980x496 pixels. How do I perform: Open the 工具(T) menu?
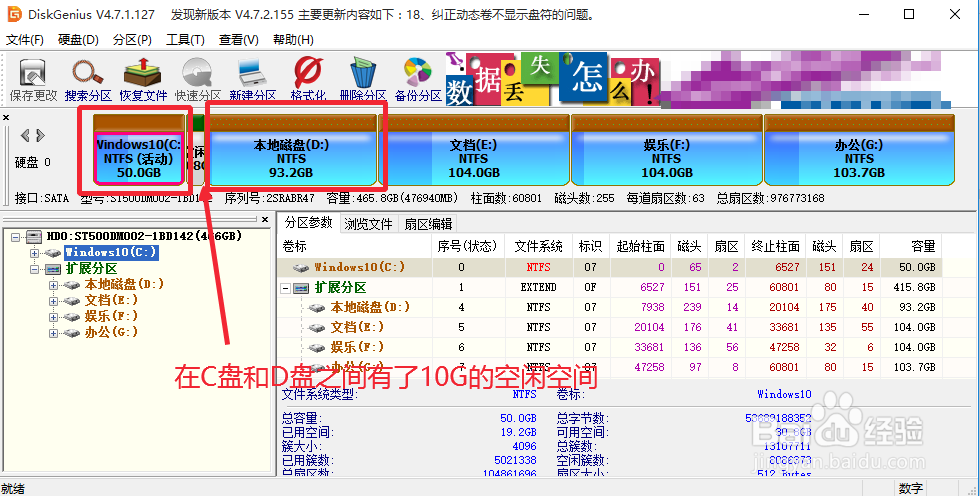pos(185,40)
